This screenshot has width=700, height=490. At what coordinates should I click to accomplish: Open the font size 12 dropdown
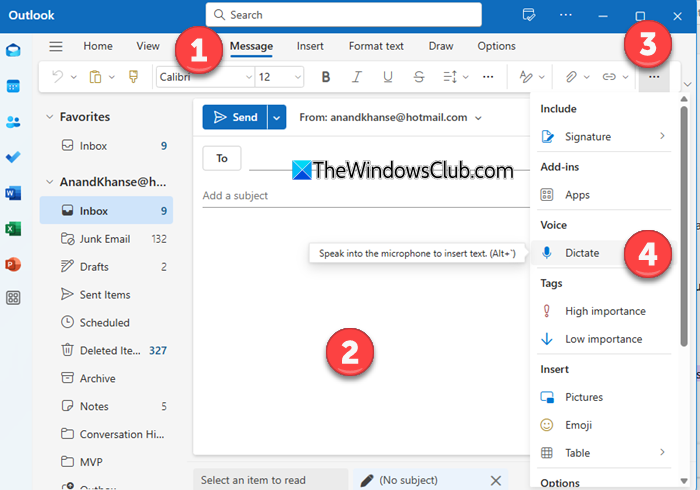coord(298,77)
